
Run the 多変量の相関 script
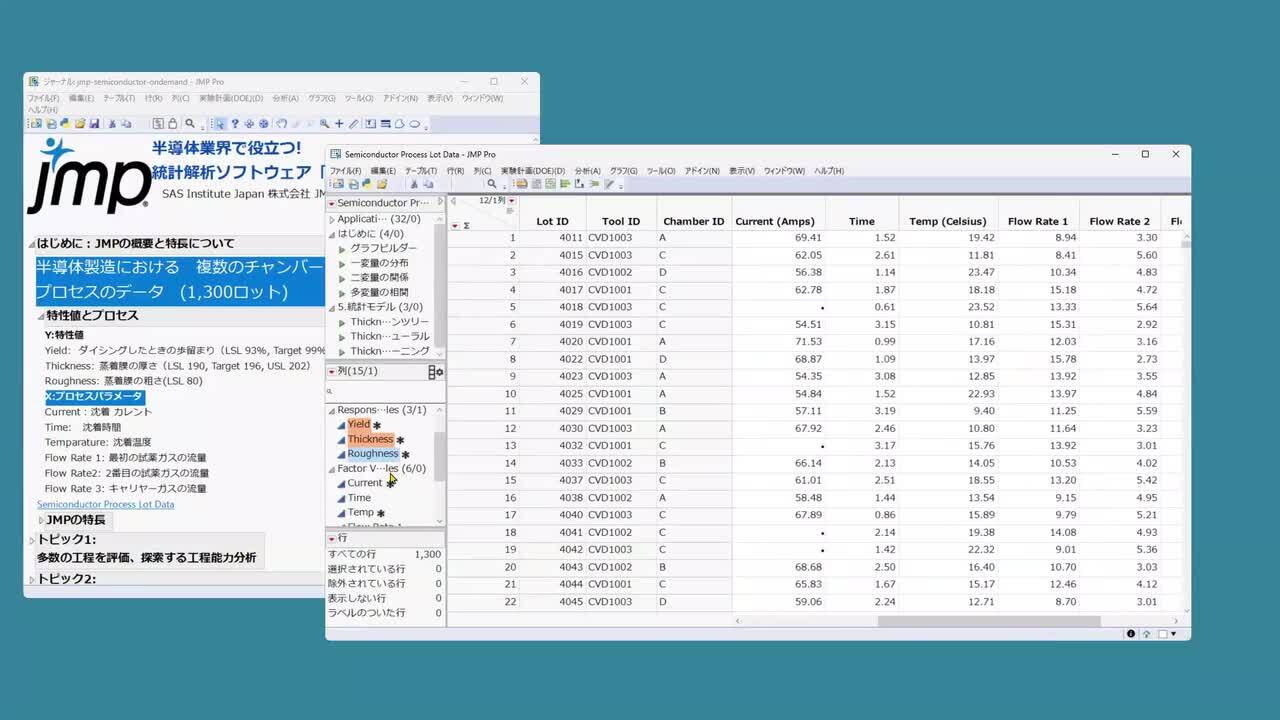coord(379,292)
